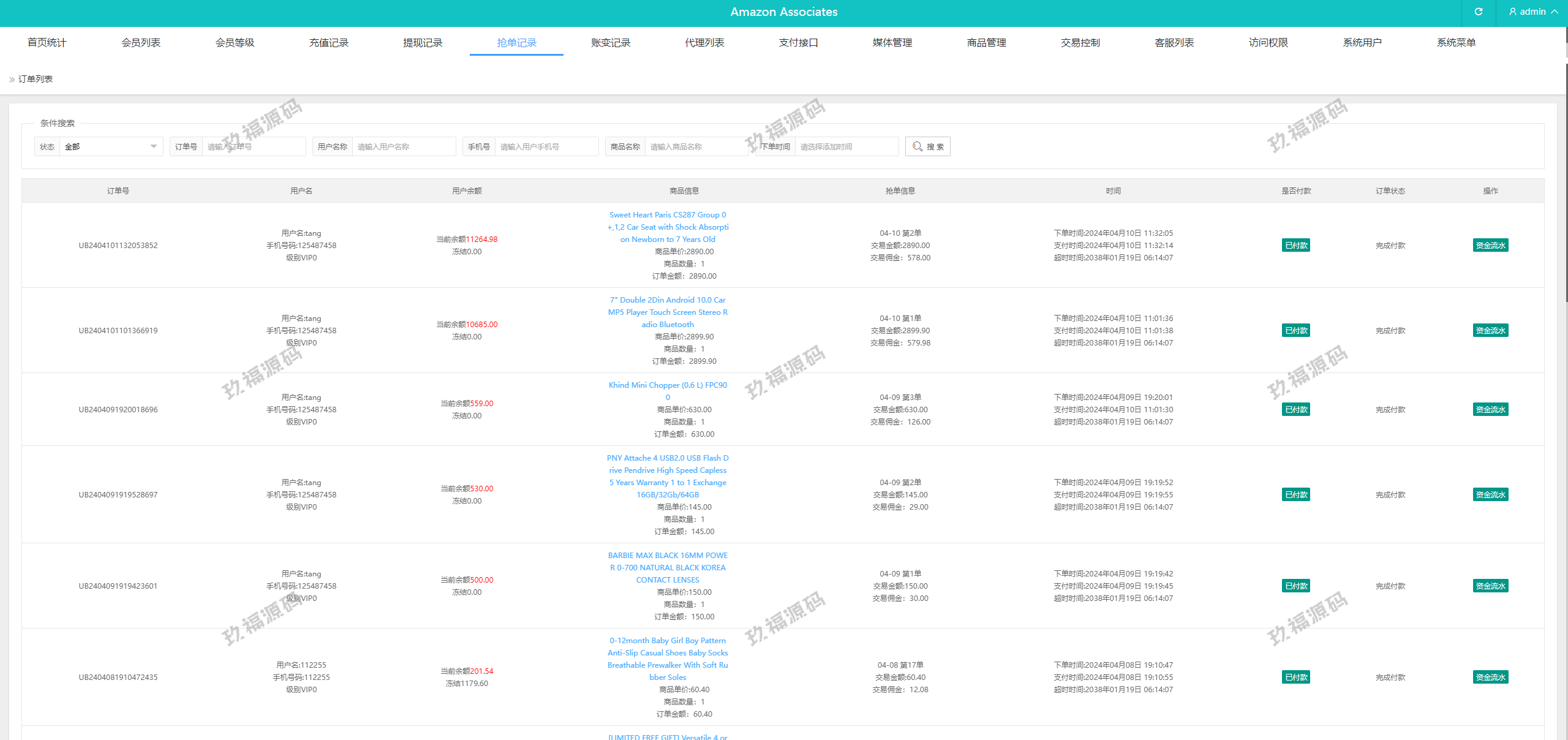Open the 充值记录 tab
The height and width of the screenshot is (740, 1568).
tap(328, 42)
